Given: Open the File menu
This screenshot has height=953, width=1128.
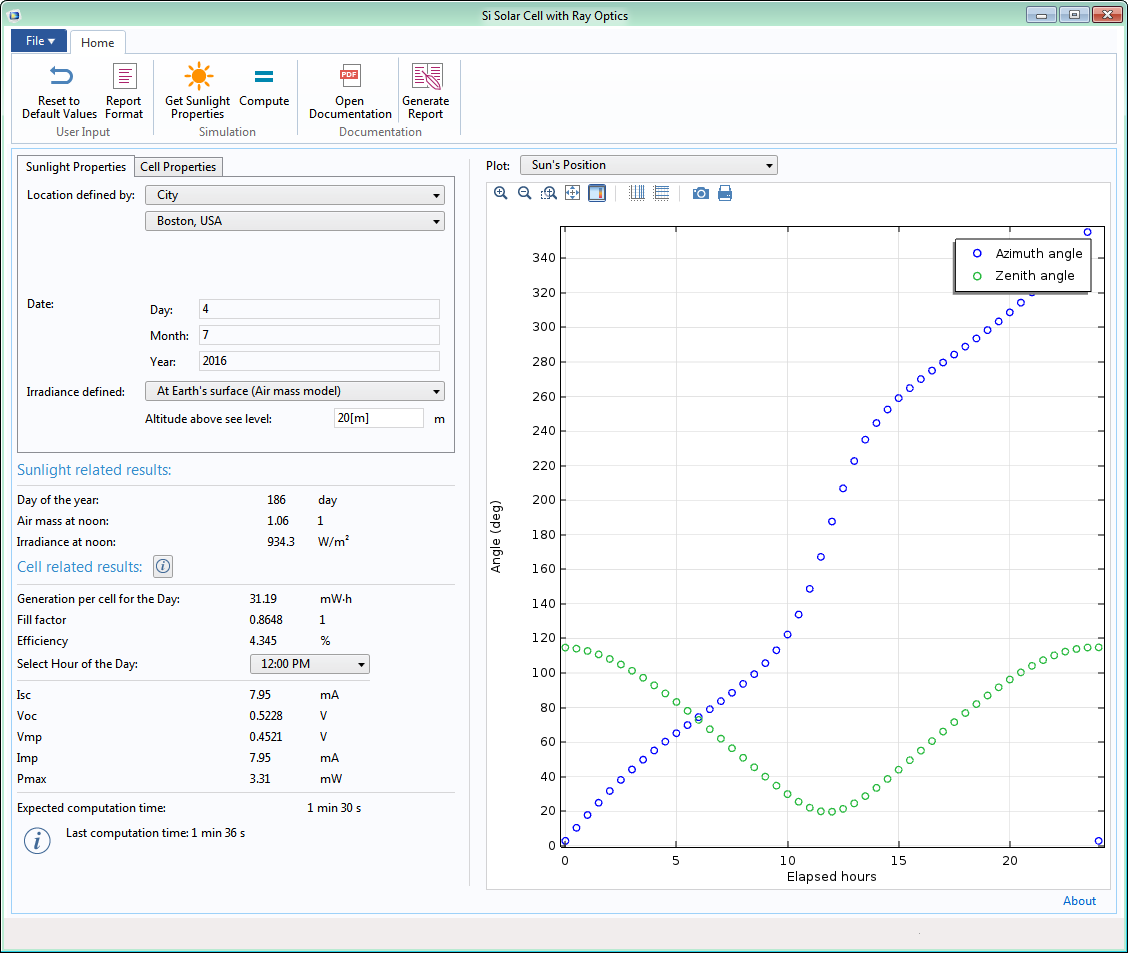Looking at the screenshot, I should point(39,41).
